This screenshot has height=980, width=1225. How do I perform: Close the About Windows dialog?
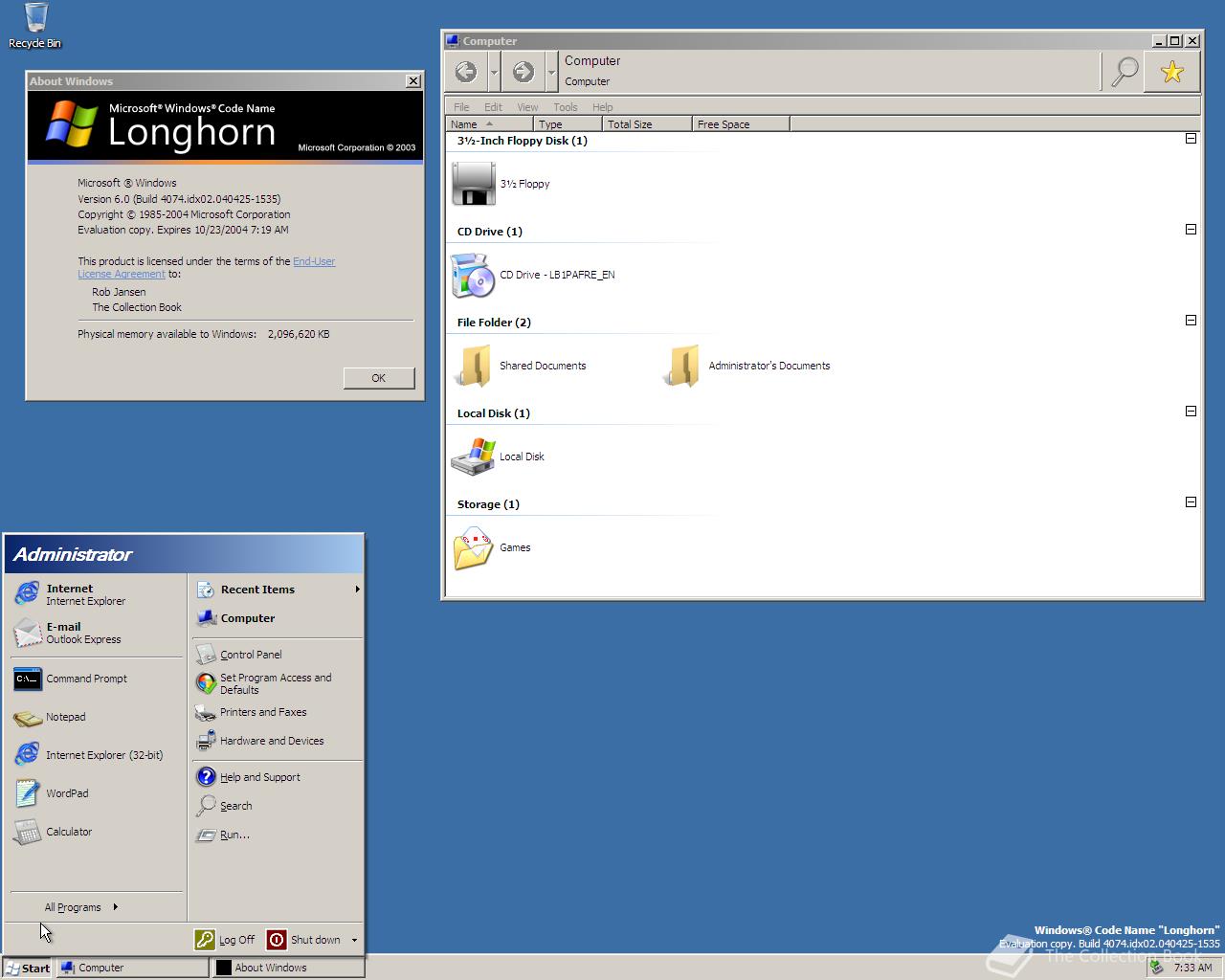pyautogui.click(x=413, y=81)
